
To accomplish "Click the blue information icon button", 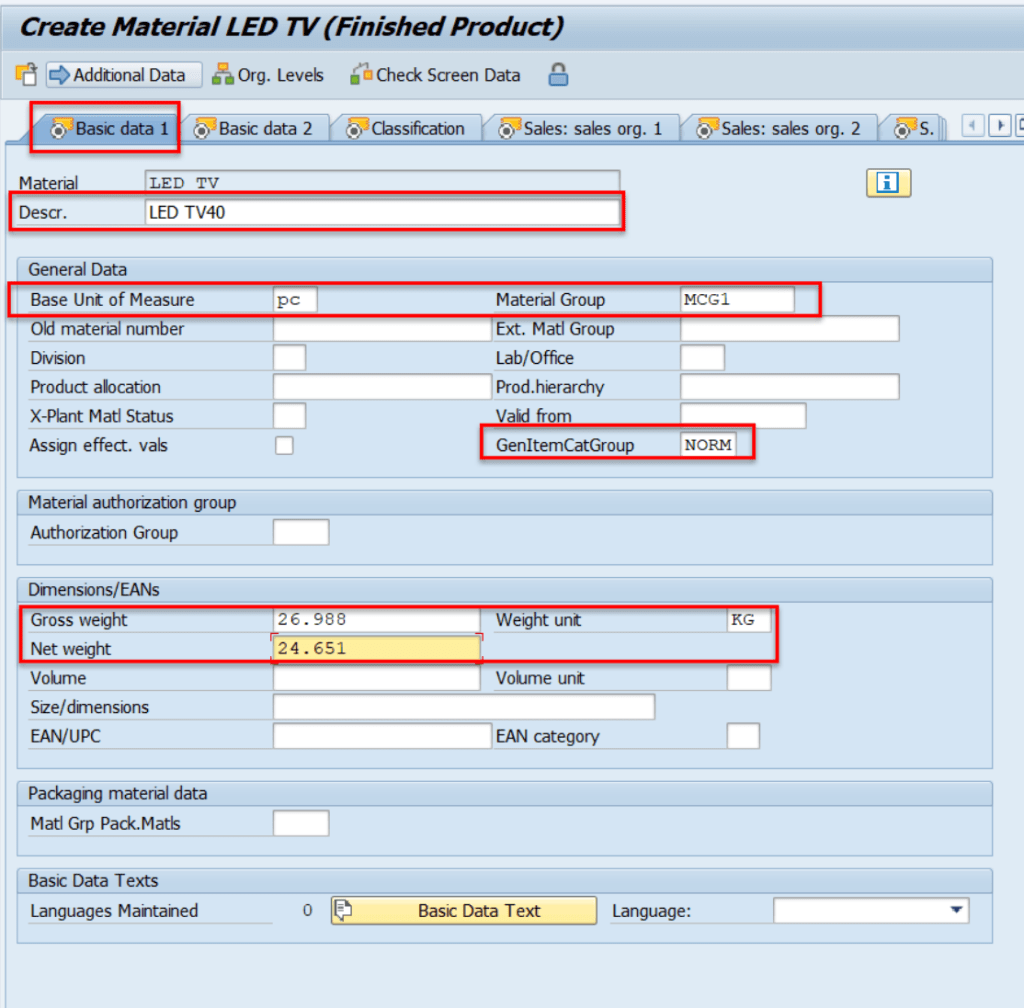I will click(888, 182).
